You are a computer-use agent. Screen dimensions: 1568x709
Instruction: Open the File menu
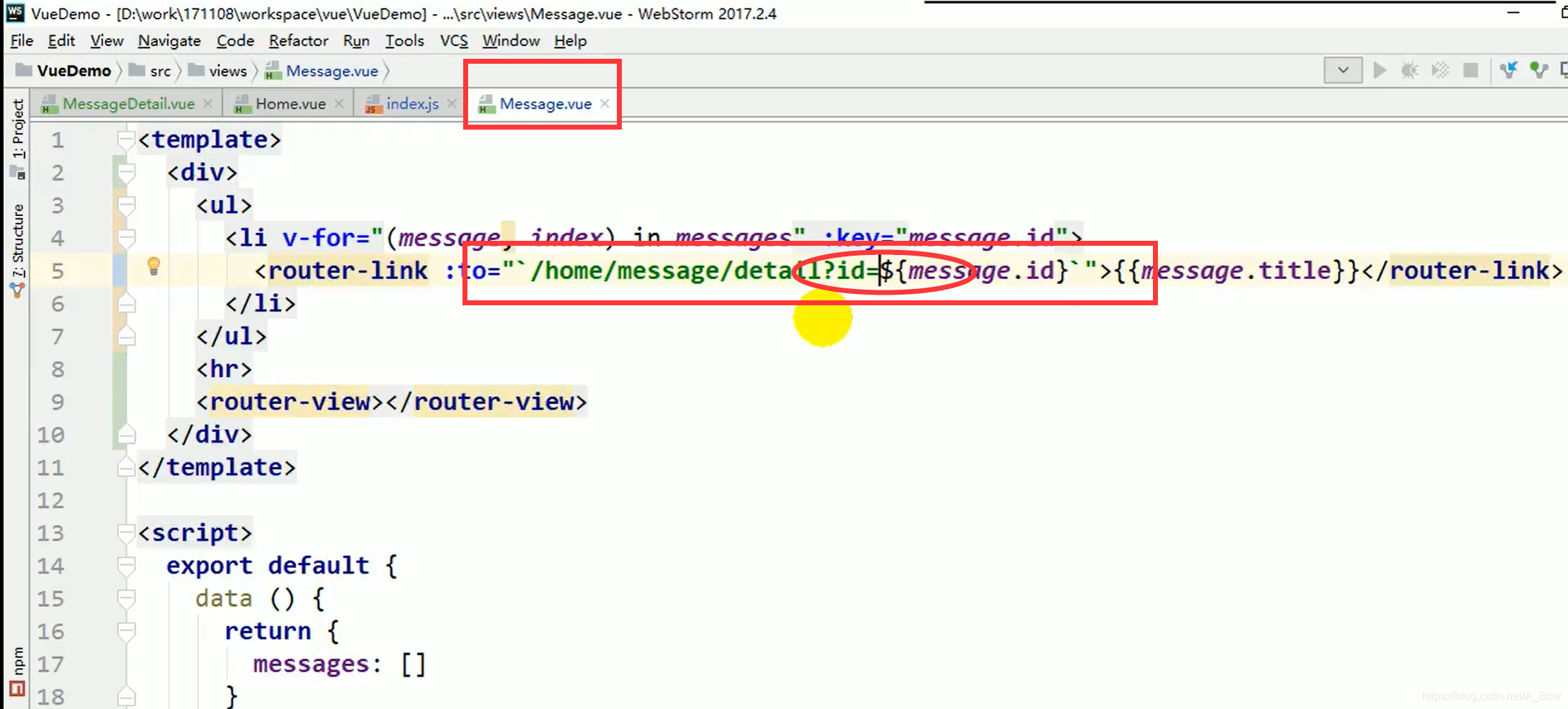(x=22, y=40)
